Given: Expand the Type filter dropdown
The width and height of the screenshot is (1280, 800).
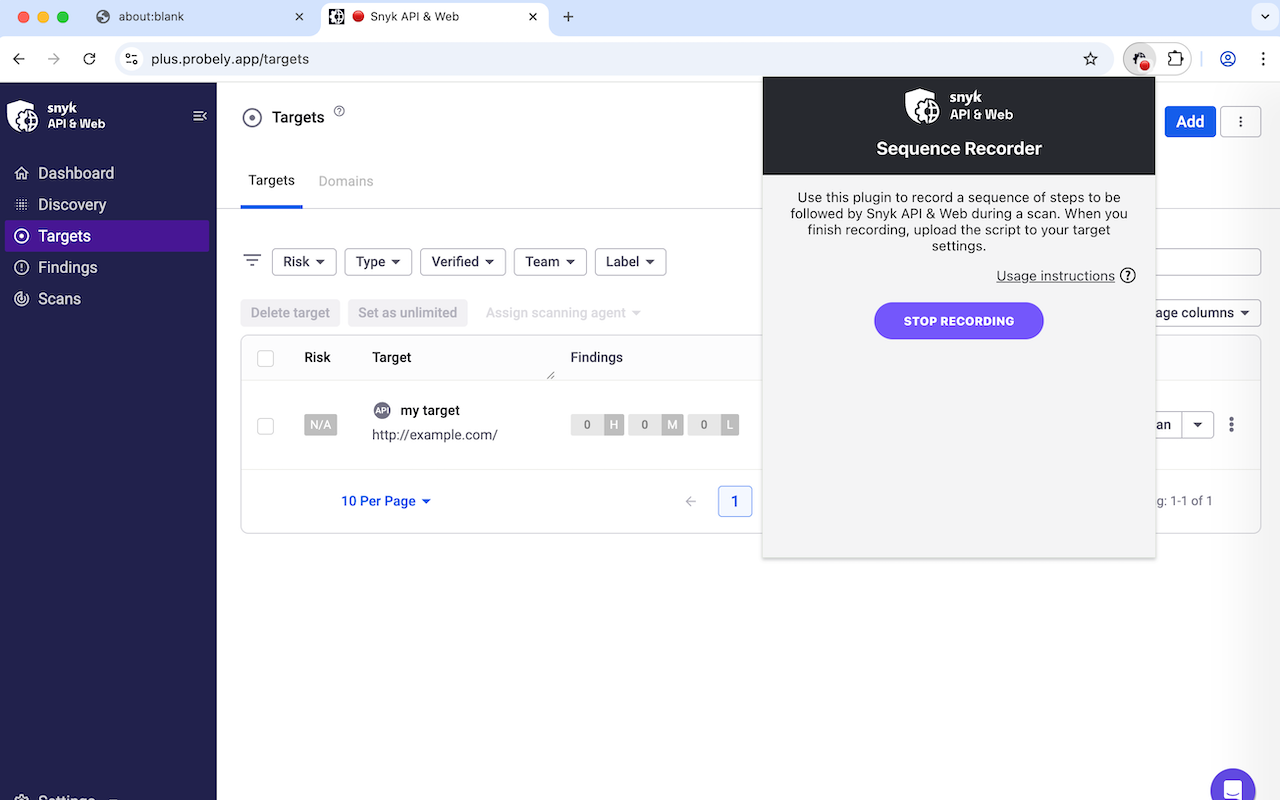Looking at the screenshot, I should (x=378, y=262).
